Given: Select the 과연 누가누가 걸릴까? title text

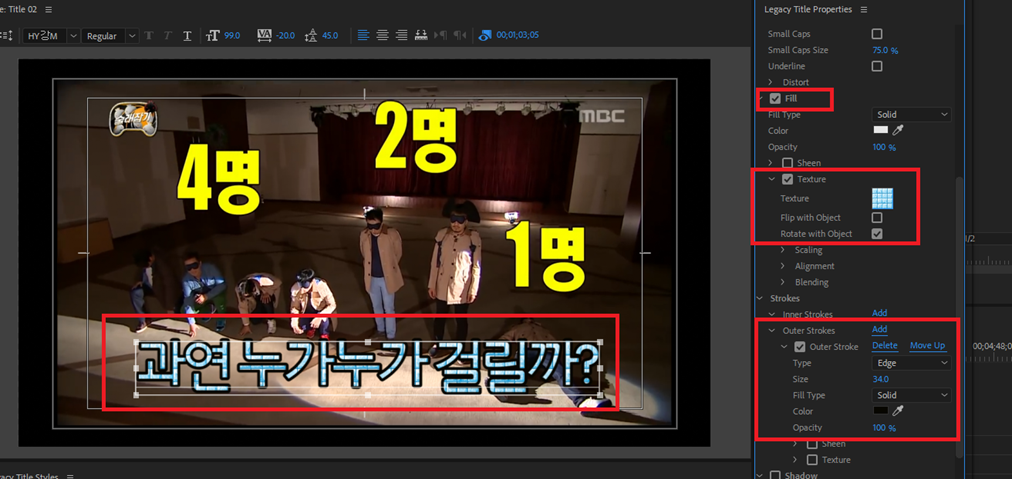Looking at the screenshot, I should coord(368,367).
